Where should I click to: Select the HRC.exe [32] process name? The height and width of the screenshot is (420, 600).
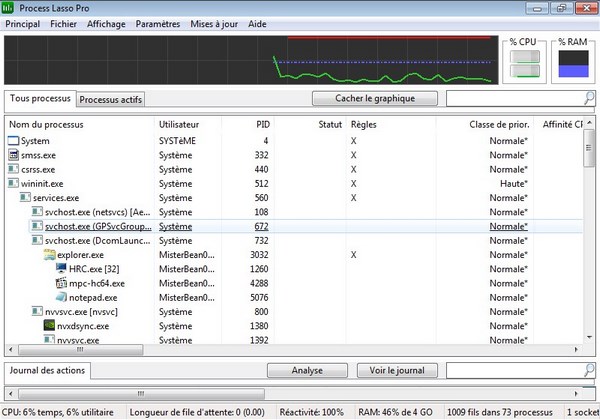(94, 269)
